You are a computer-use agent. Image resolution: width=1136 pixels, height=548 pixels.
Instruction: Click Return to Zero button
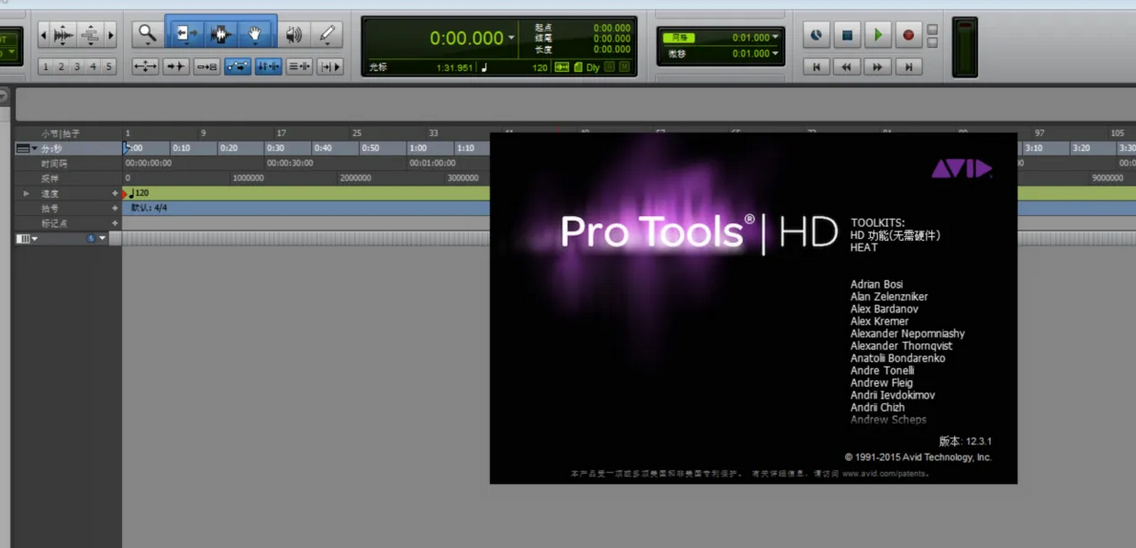816,67
